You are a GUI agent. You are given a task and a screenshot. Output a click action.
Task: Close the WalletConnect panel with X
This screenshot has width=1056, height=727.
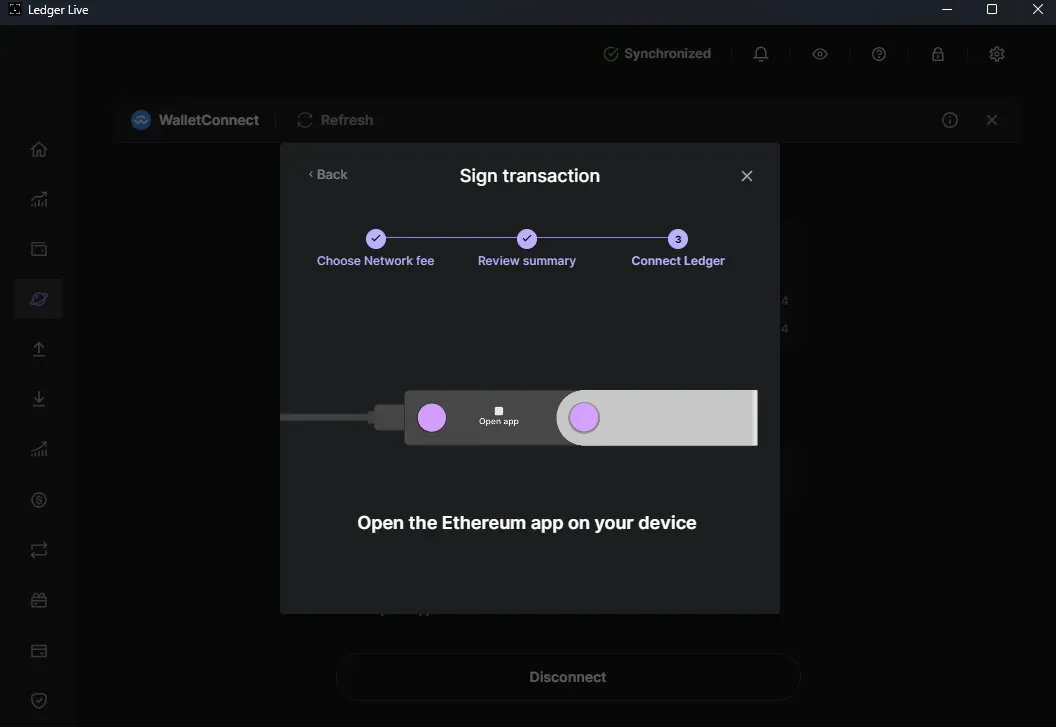992,120
